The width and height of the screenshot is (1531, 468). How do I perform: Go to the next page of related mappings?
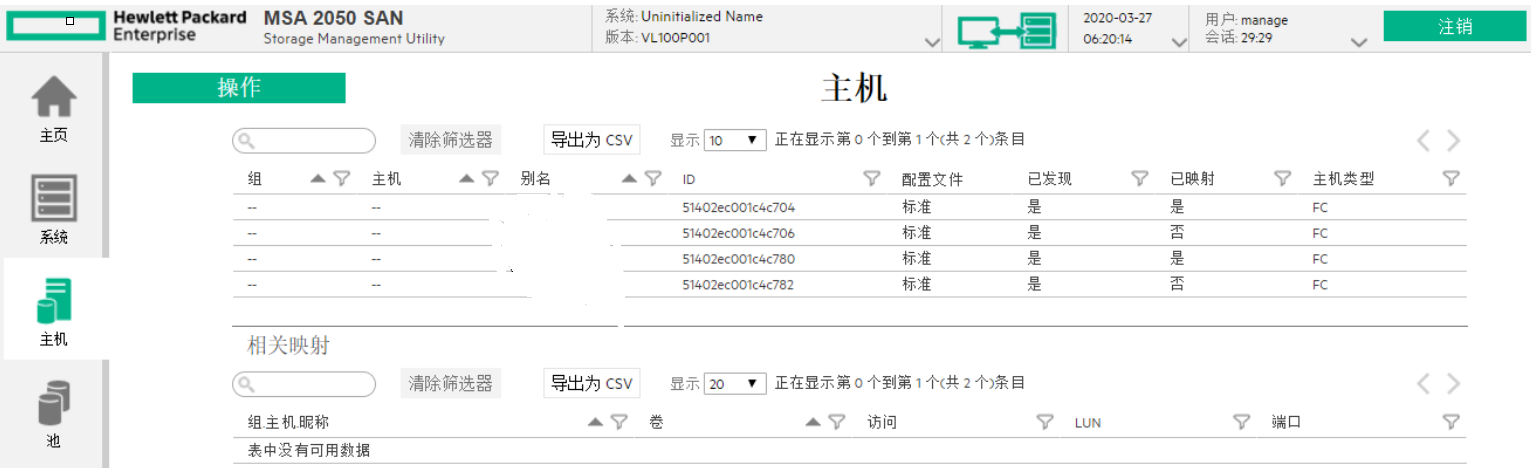pyautogui.click(x=1455, y=384)
